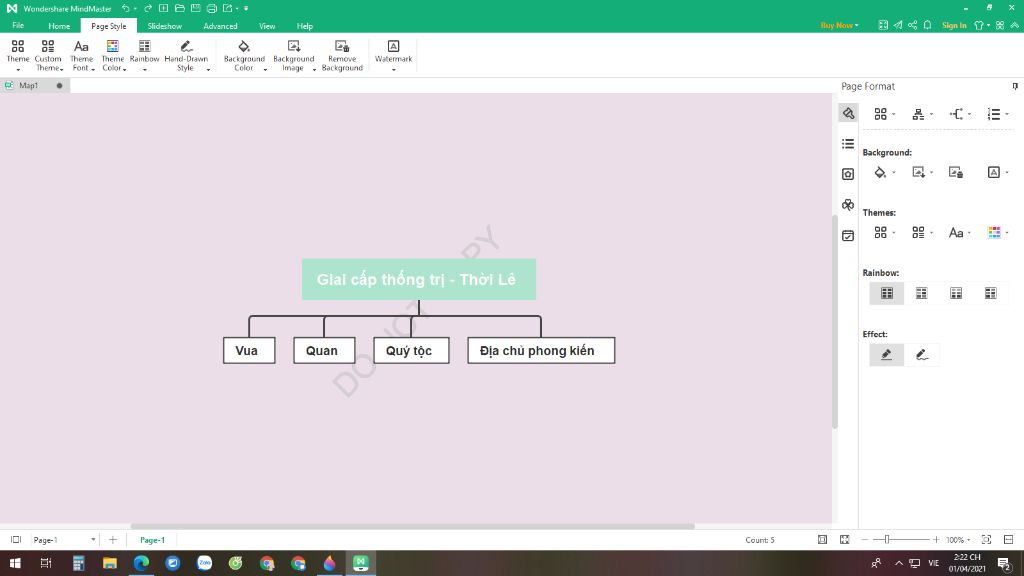
Task: Click the zoom slider handle
Action: (887, 539)
